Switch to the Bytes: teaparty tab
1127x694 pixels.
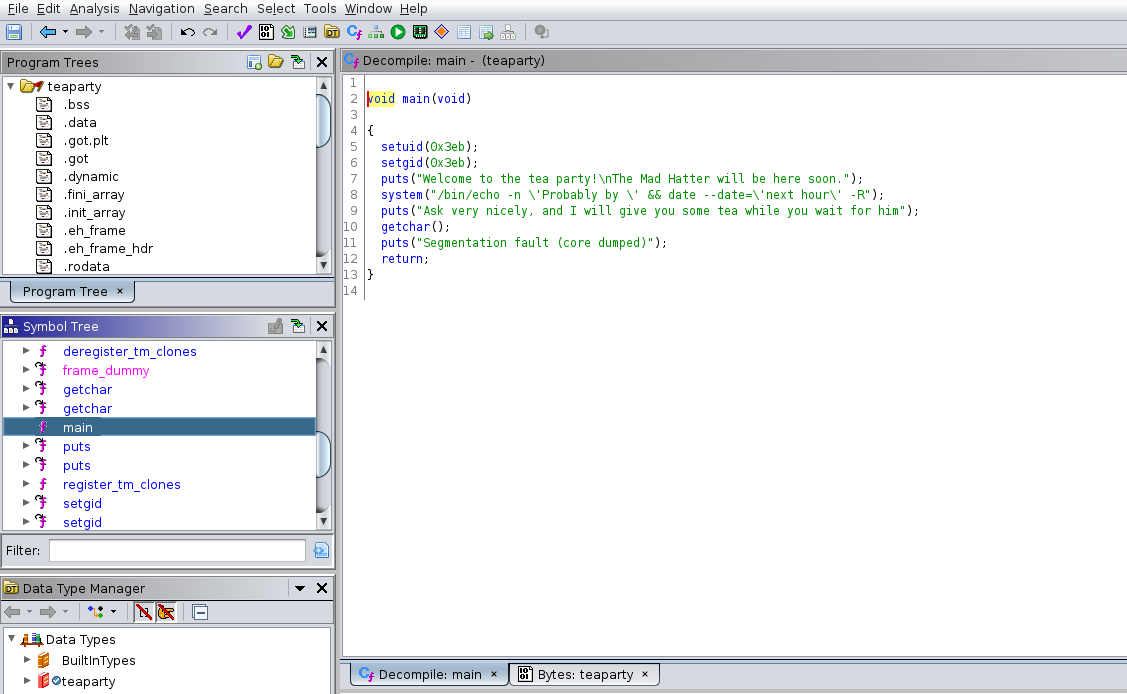pos(584,674)
